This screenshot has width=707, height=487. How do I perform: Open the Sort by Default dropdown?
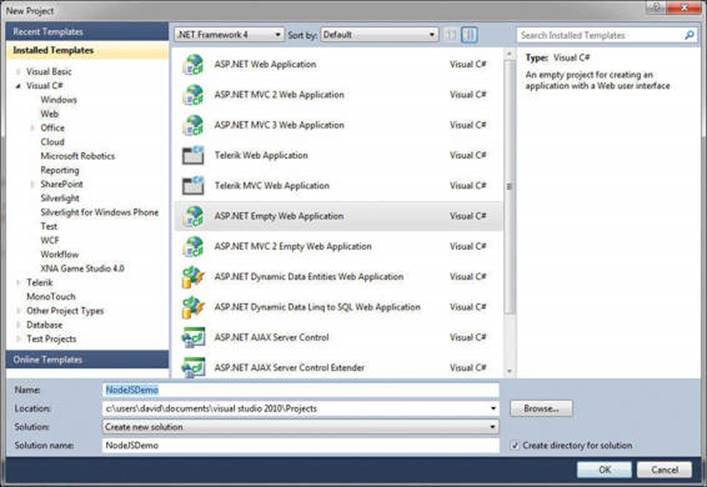point(379,35)
